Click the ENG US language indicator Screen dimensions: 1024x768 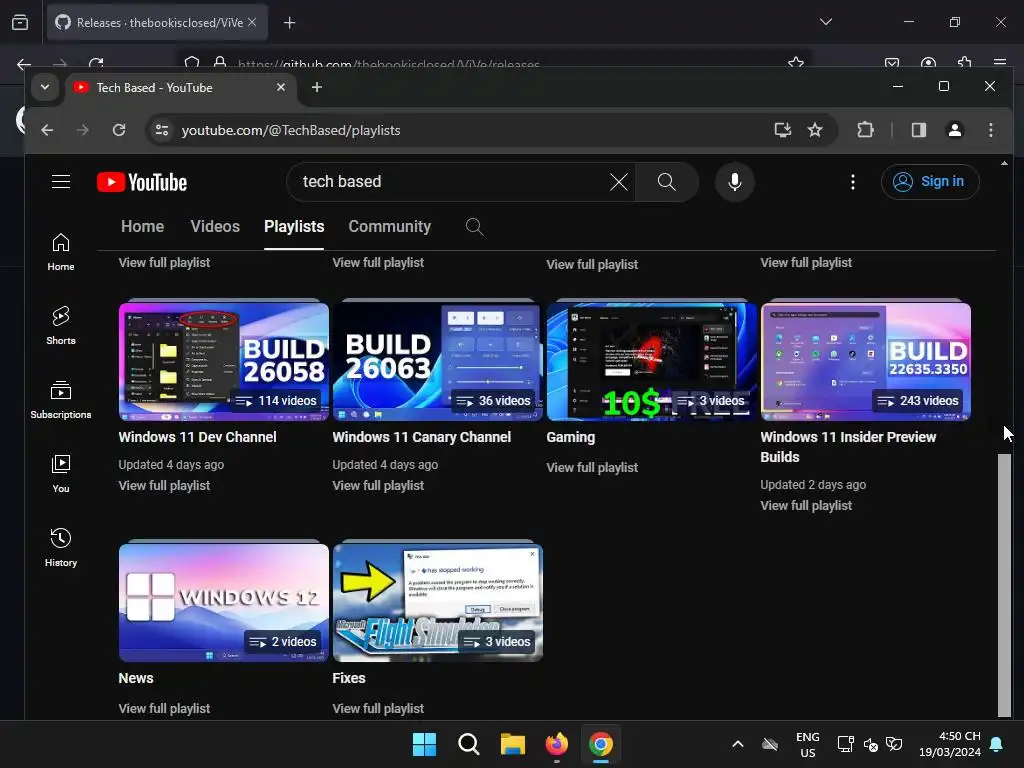pyautogui.click(x=807, y=744)
